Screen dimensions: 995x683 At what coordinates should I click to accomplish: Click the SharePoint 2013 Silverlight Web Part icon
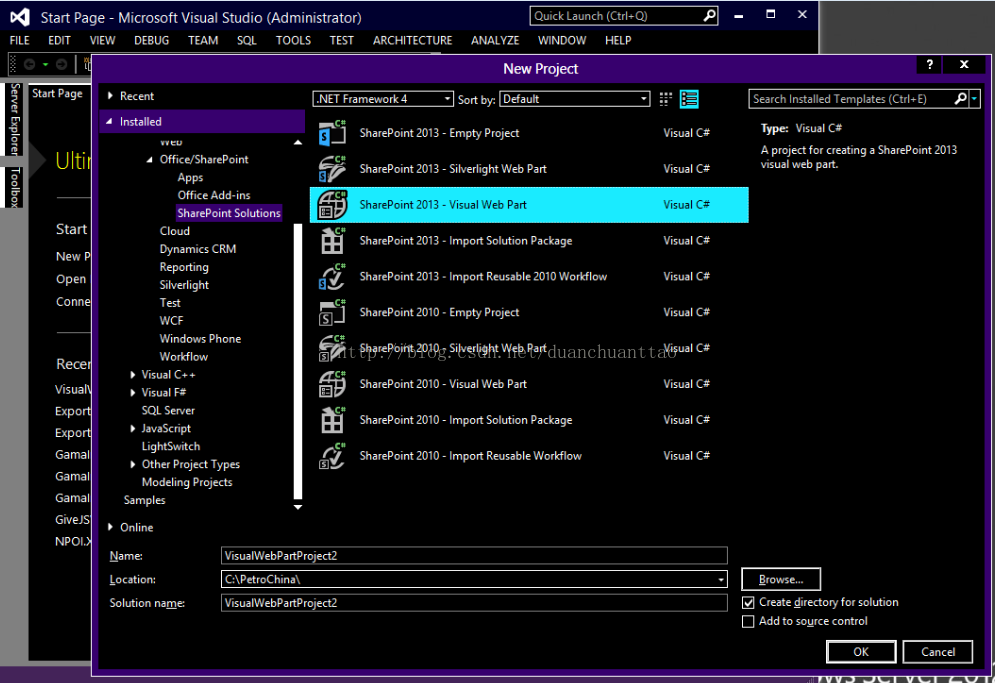[332, 169]
